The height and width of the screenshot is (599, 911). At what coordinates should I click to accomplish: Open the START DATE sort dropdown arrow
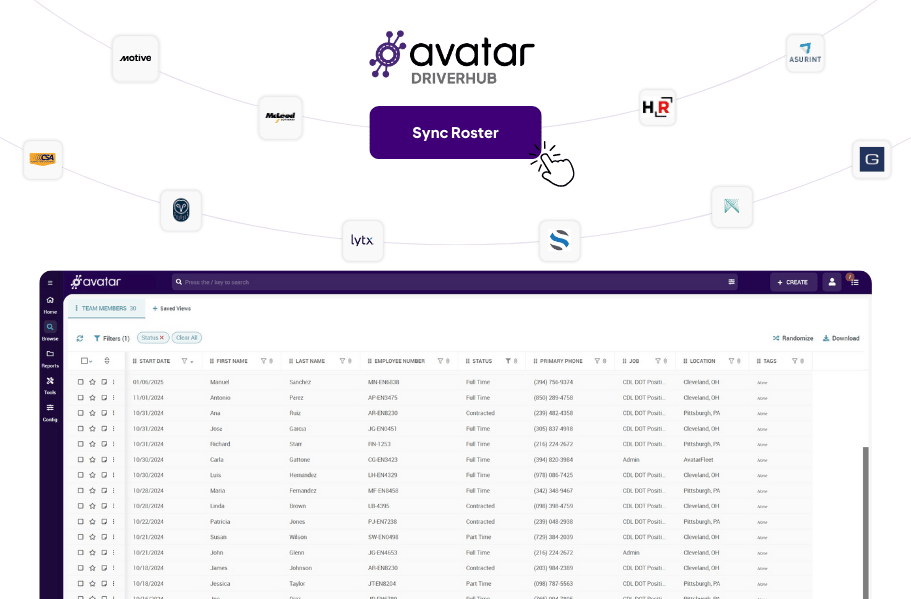click(192, 361)
